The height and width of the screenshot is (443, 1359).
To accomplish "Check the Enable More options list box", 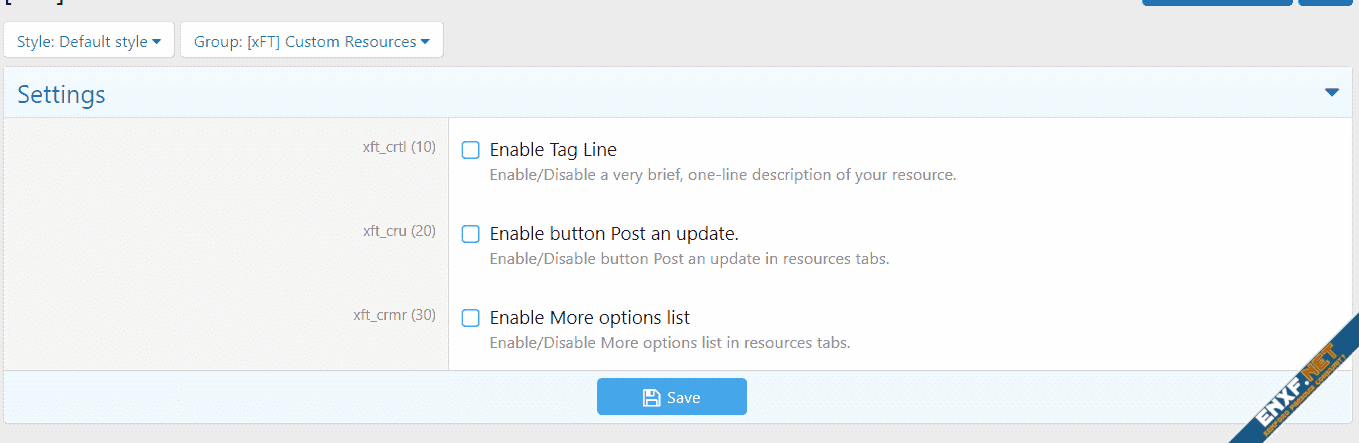I will point(471,319).
